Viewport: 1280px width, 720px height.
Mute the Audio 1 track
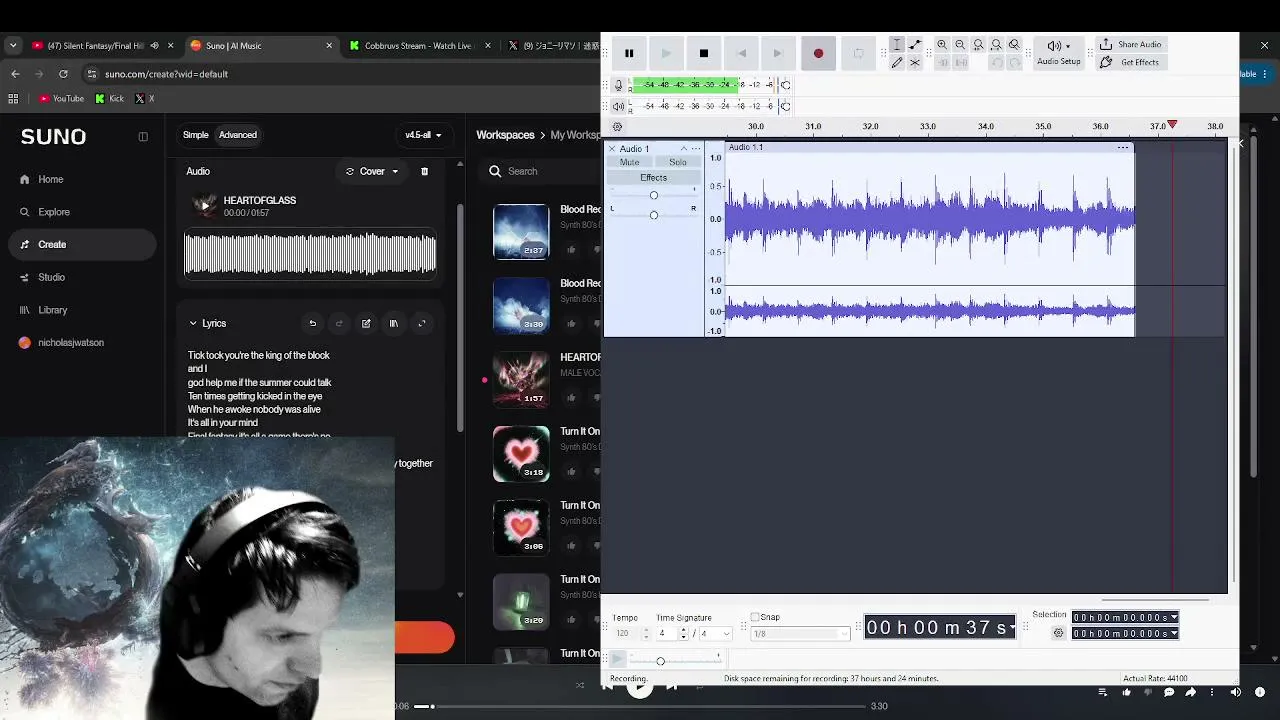click(629, 162)
